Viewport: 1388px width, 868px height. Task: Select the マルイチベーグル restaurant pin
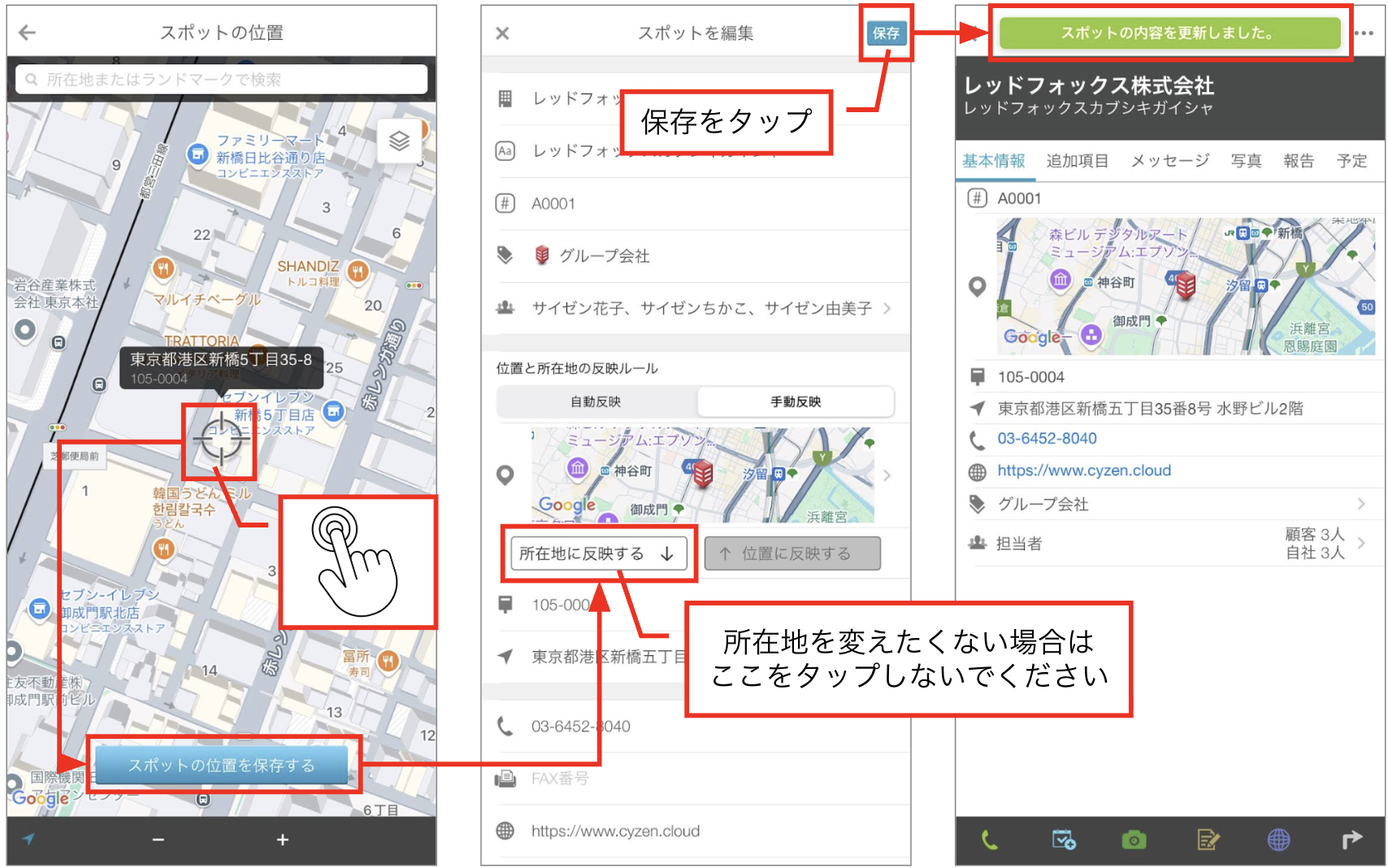click(163, 267)
